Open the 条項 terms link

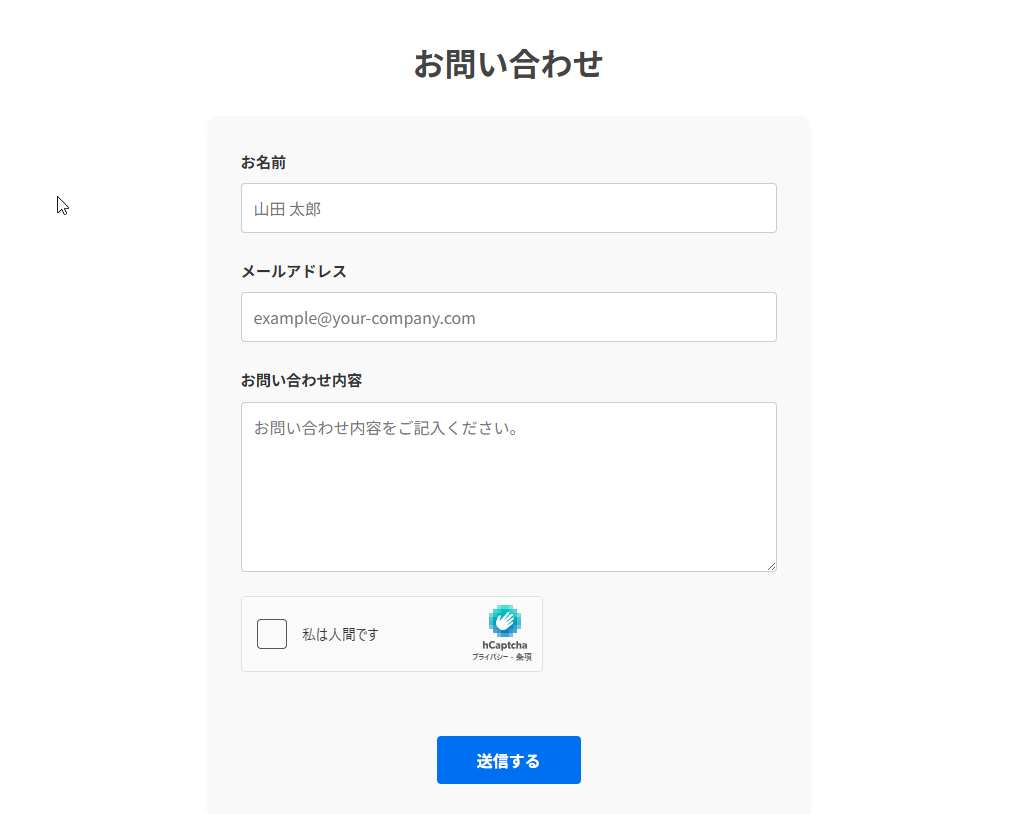pos(524,657)
